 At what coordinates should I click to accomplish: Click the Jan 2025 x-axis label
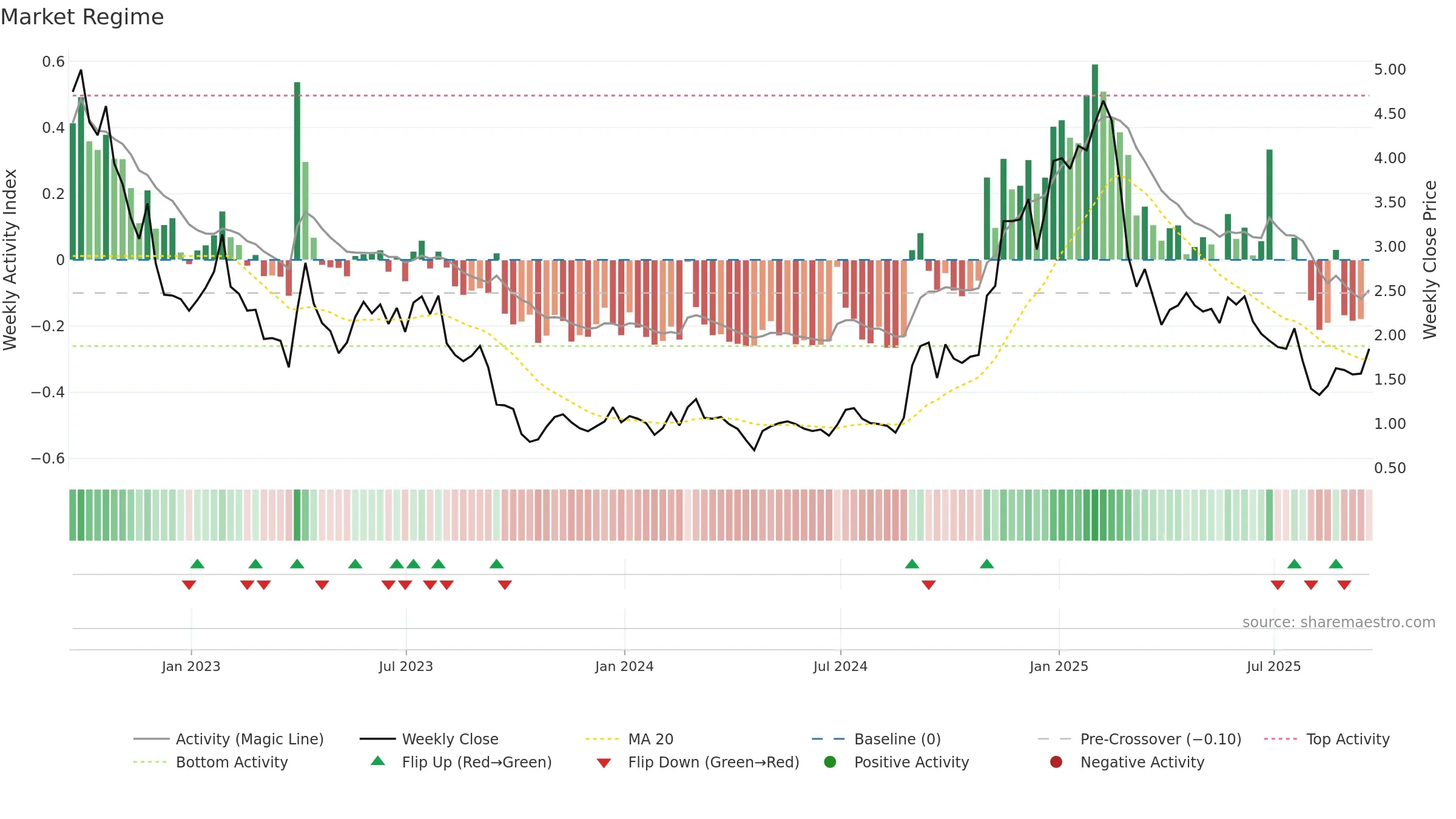click(1059, 667)
